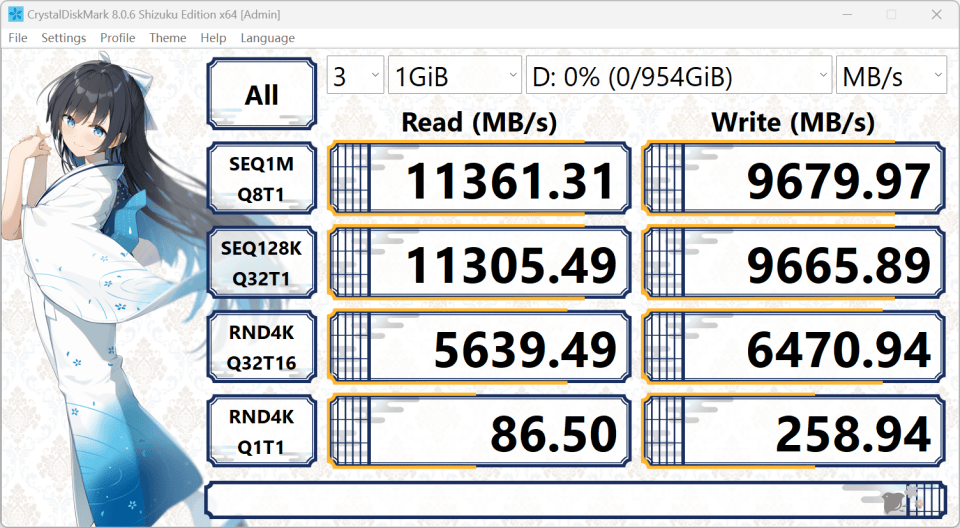Image resolution: width=960 pixels, height=528 pixels.
Task: Open the File menu
Action: pyautogui.click(x=18, y=38)
